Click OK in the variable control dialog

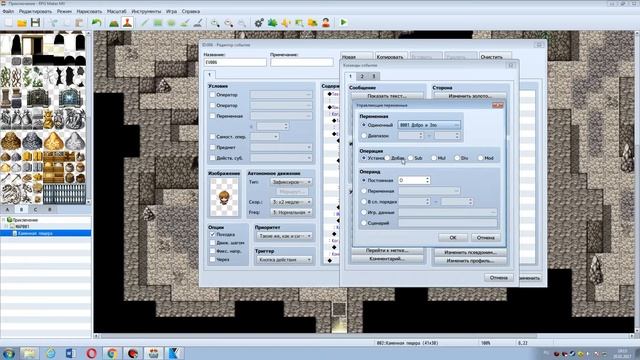tap(453, 238)
